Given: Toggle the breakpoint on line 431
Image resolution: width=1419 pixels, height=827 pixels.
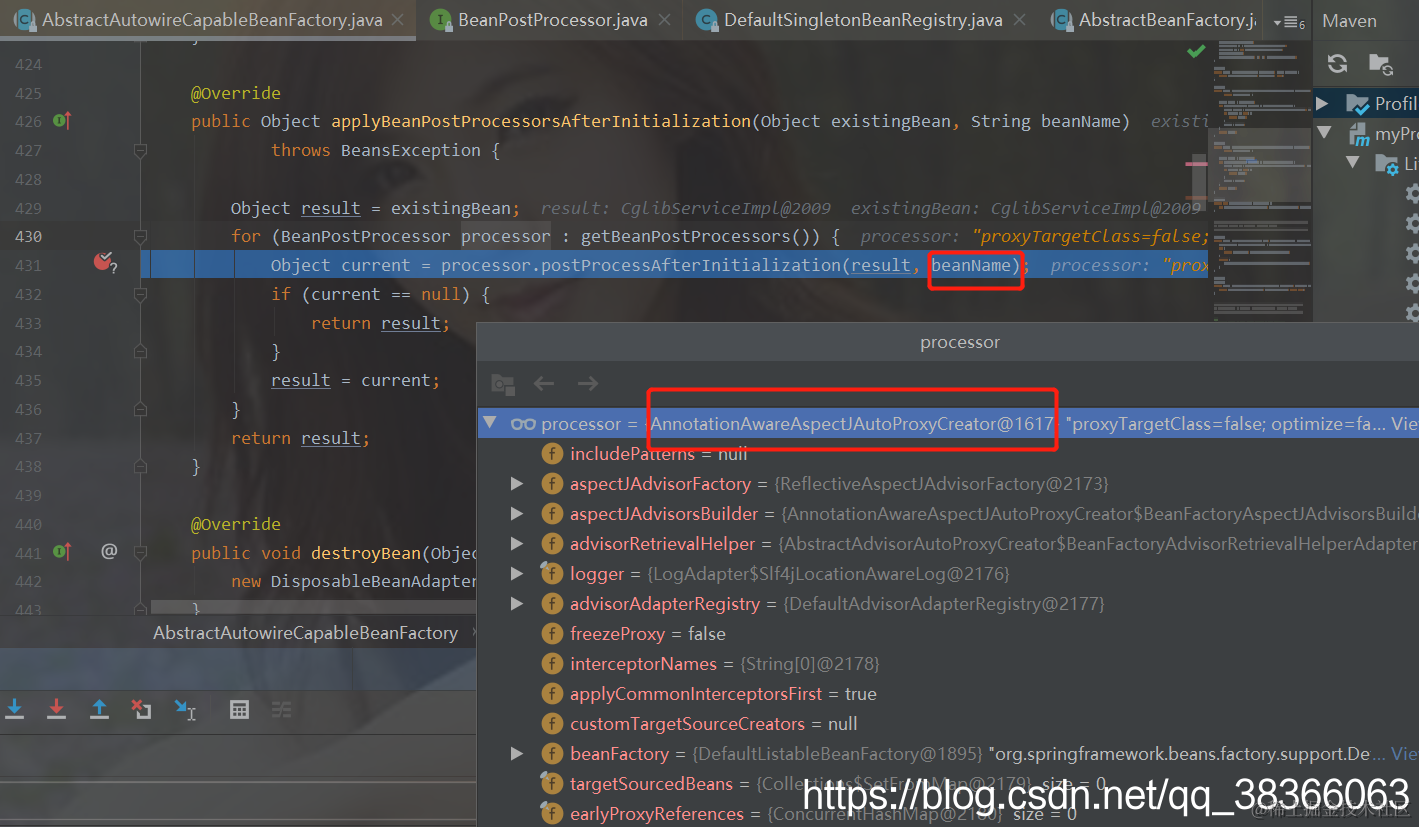Looking at the screenshot, I should [x=104, y=262].
